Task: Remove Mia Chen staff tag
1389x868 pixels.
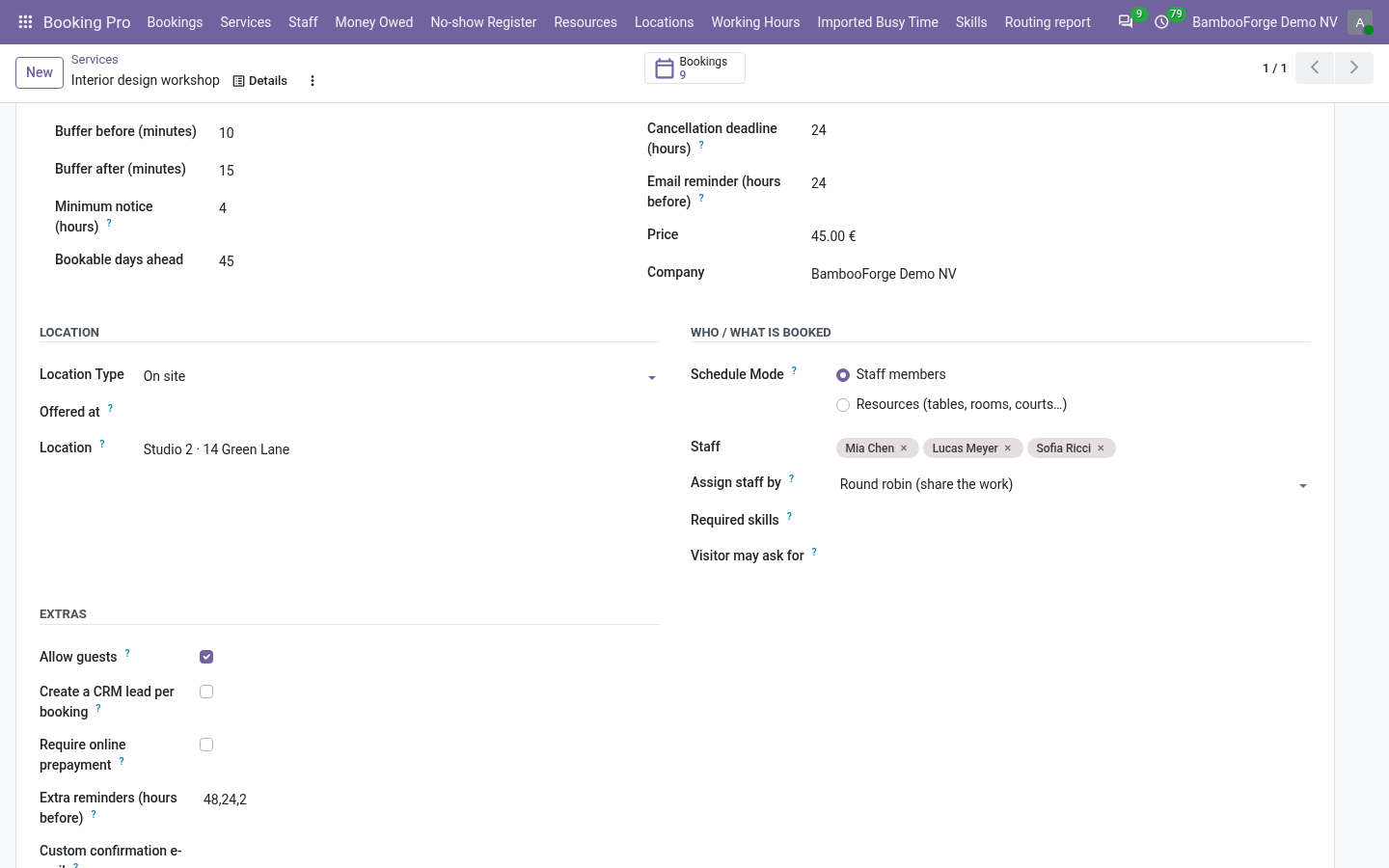Action: tap(904, 448)
